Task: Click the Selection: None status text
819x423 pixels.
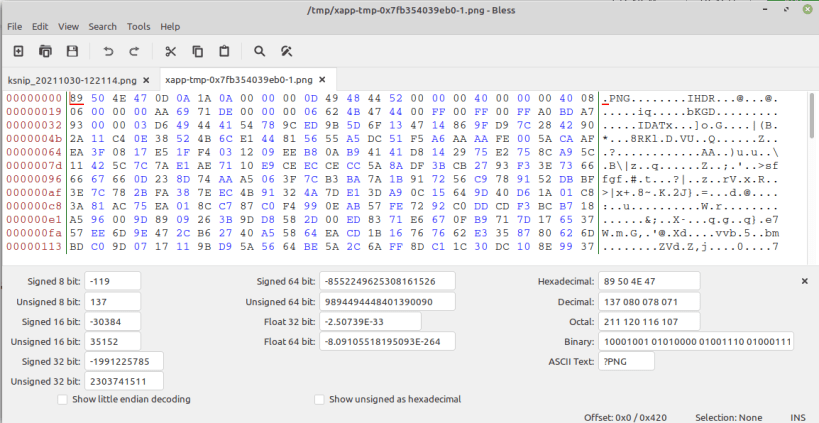Action: click(x=729, y=417)
